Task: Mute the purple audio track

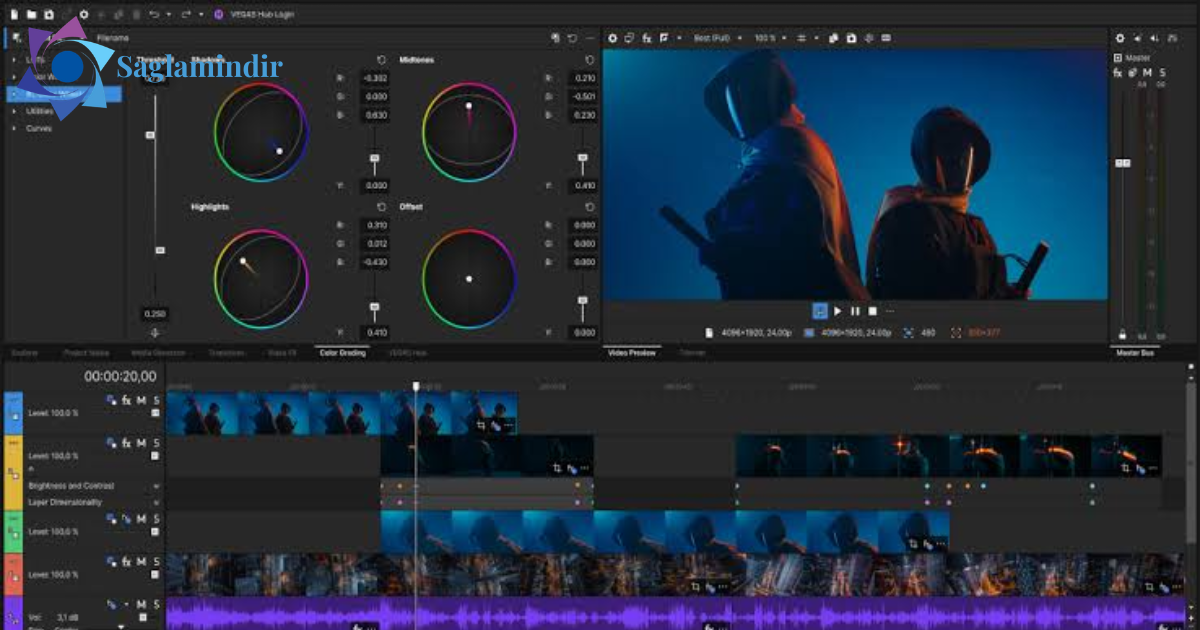Action: click(141, 604)
